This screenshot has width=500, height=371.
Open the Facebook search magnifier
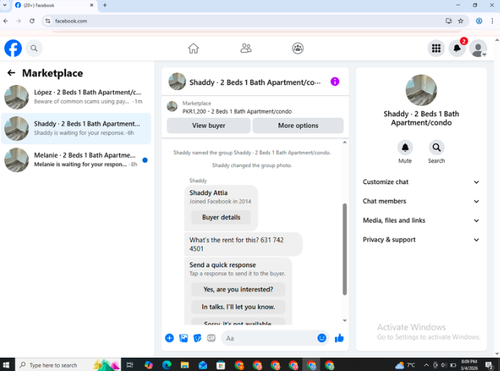tap(34, 48)
